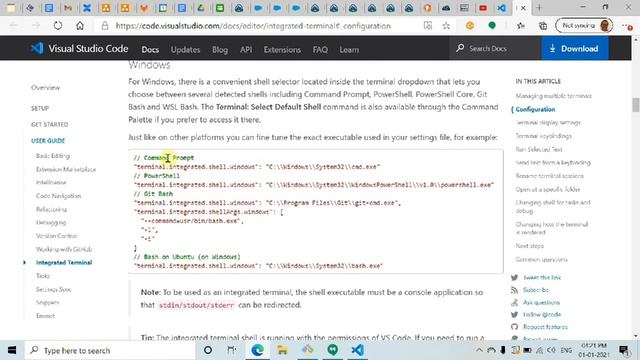This screenshot has width=640, height=360.
Task: Jump to Configuration section link
Action: click(x=535, y=109)
